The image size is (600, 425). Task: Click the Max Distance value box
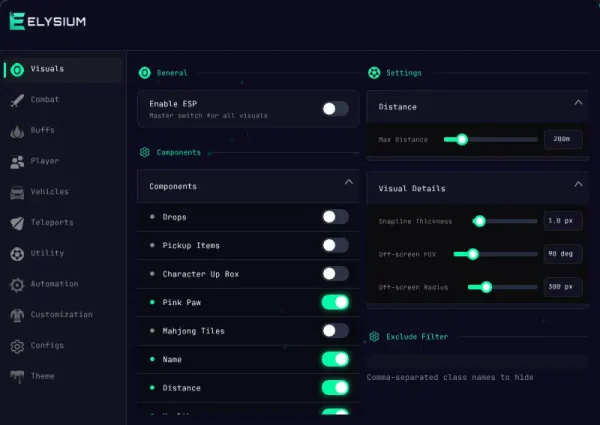[563, 139]
